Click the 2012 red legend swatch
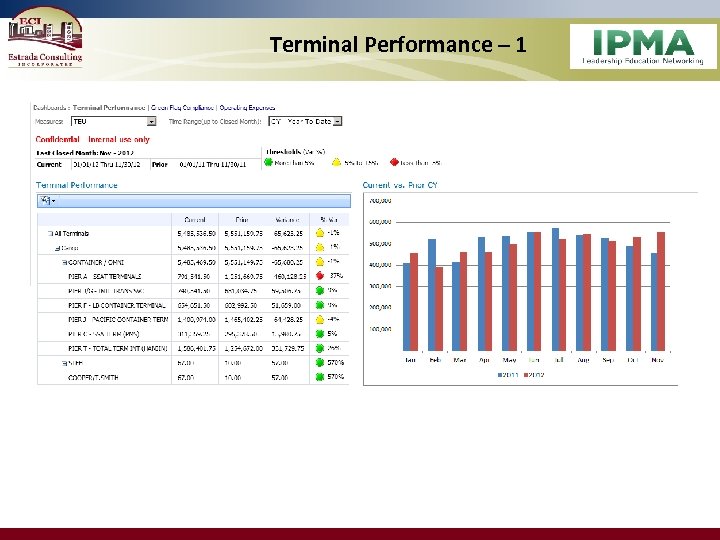Viewport: 720px width, 540px height. tap(526, 375)
